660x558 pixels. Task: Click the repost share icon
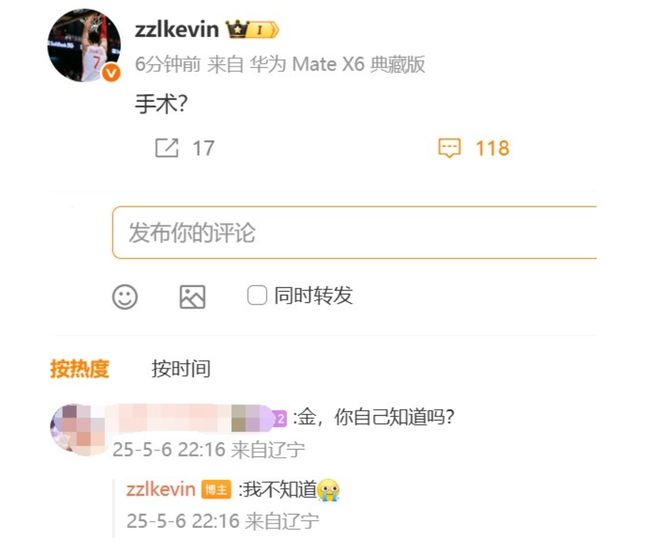coord(167,148)
